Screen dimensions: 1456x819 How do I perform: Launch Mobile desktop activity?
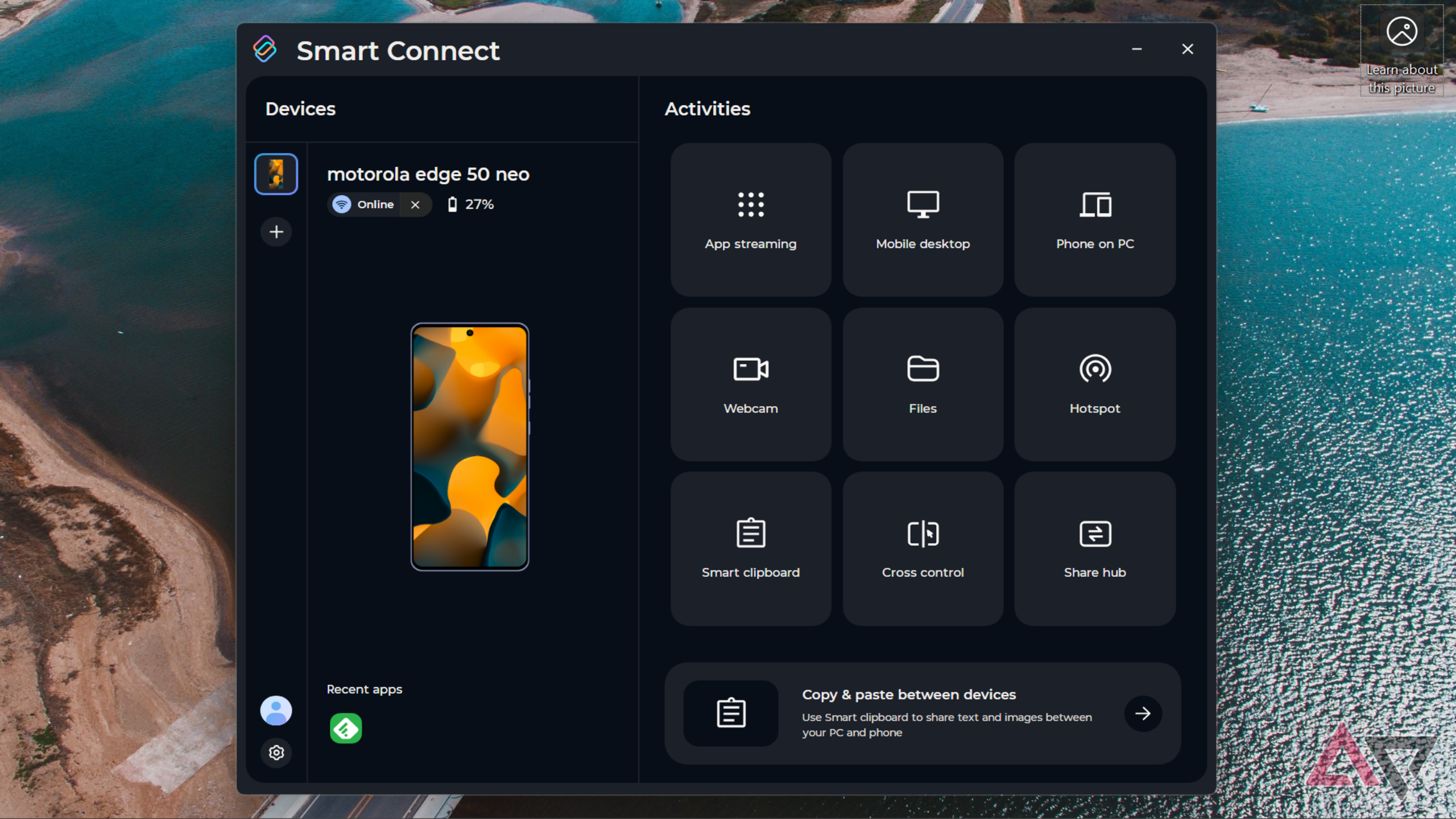(x=923, y=220)
